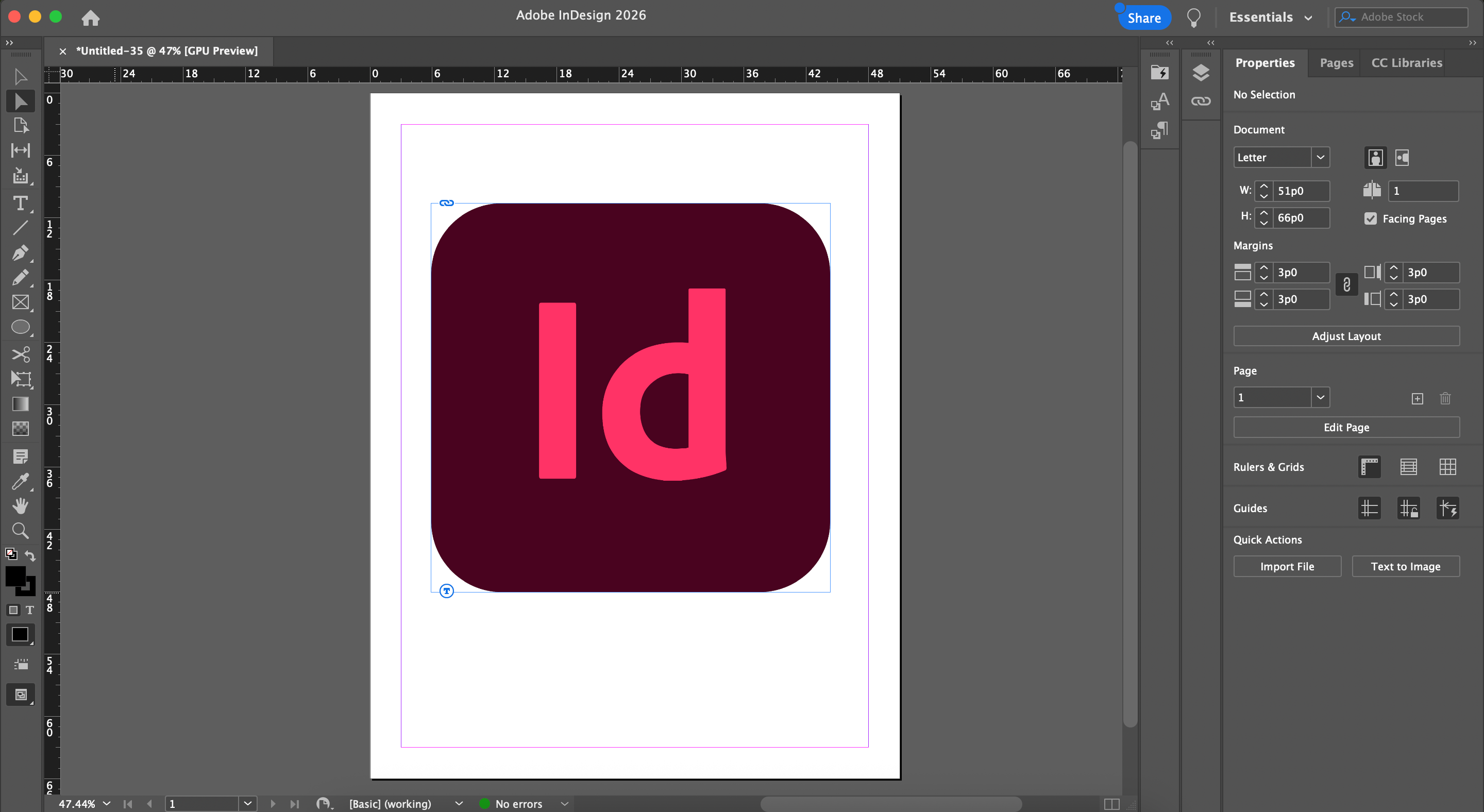This screenshot has width=1484, height=812.
Task: Switch to the CC Libraries tab
Action: coord(1406,63)
